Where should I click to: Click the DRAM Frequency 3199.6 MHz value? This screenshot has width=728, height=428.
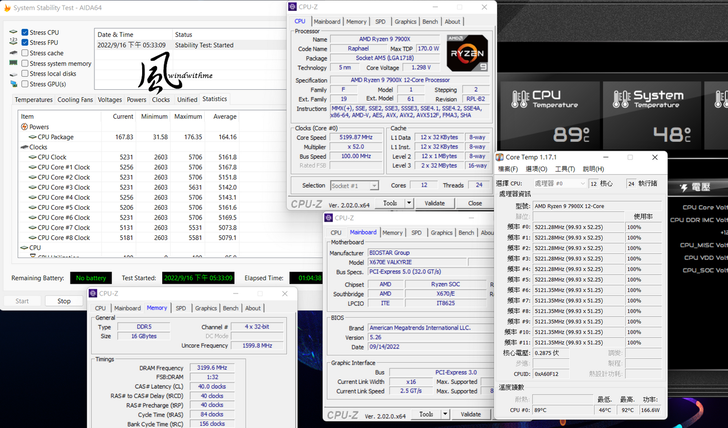(212, 368)
